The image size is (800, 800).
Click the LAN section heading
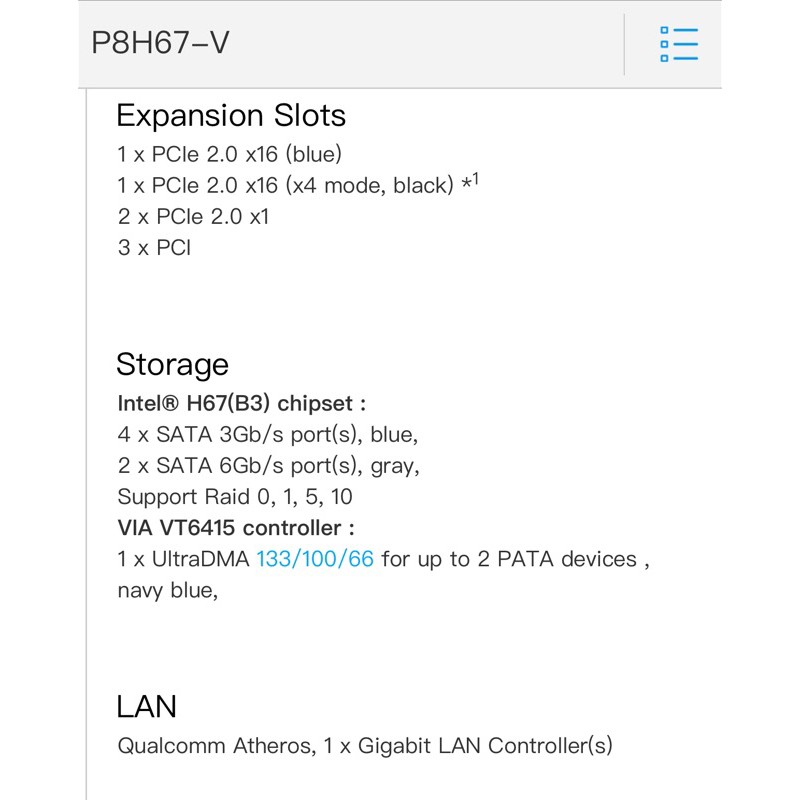coord(146,707)
